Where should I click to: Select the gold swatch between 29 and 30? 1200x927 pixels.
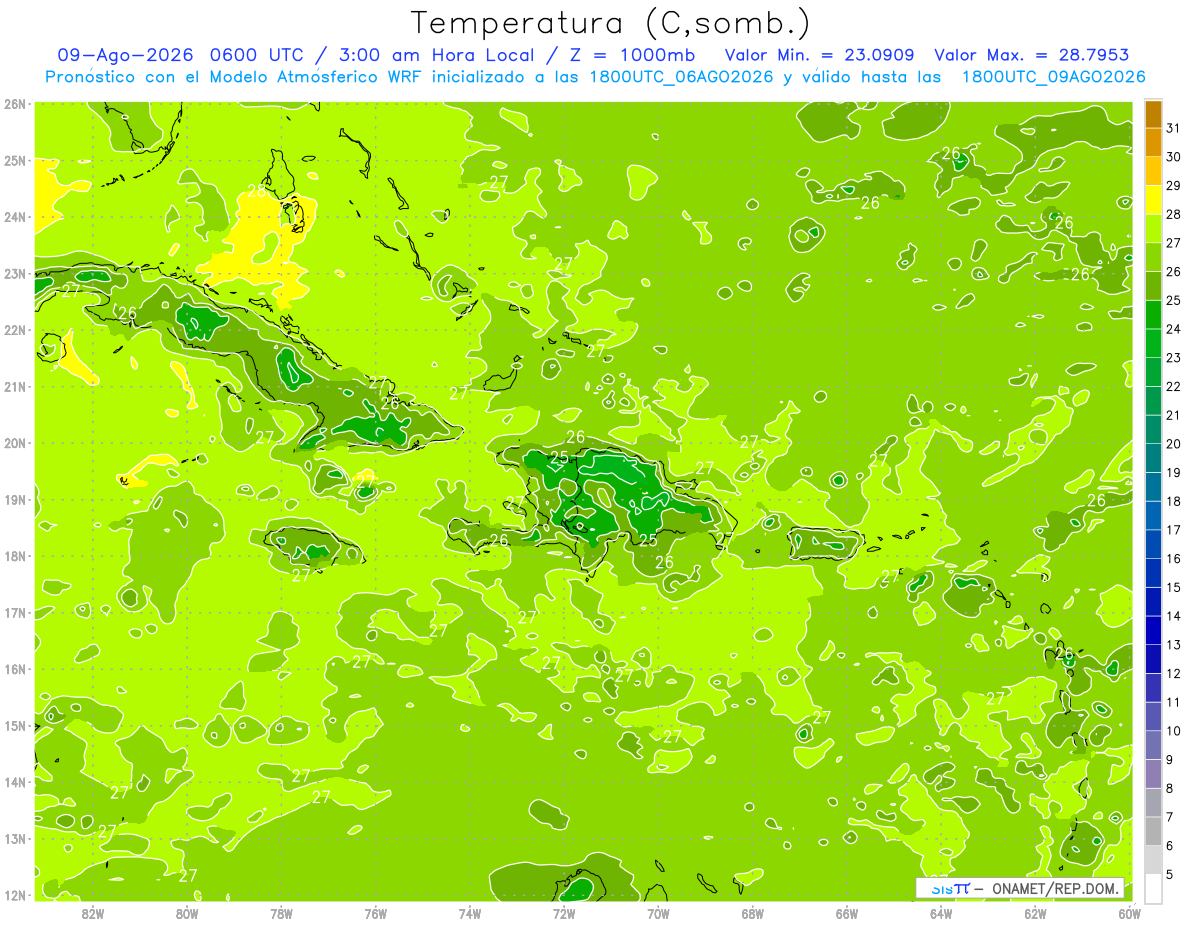1153,171
